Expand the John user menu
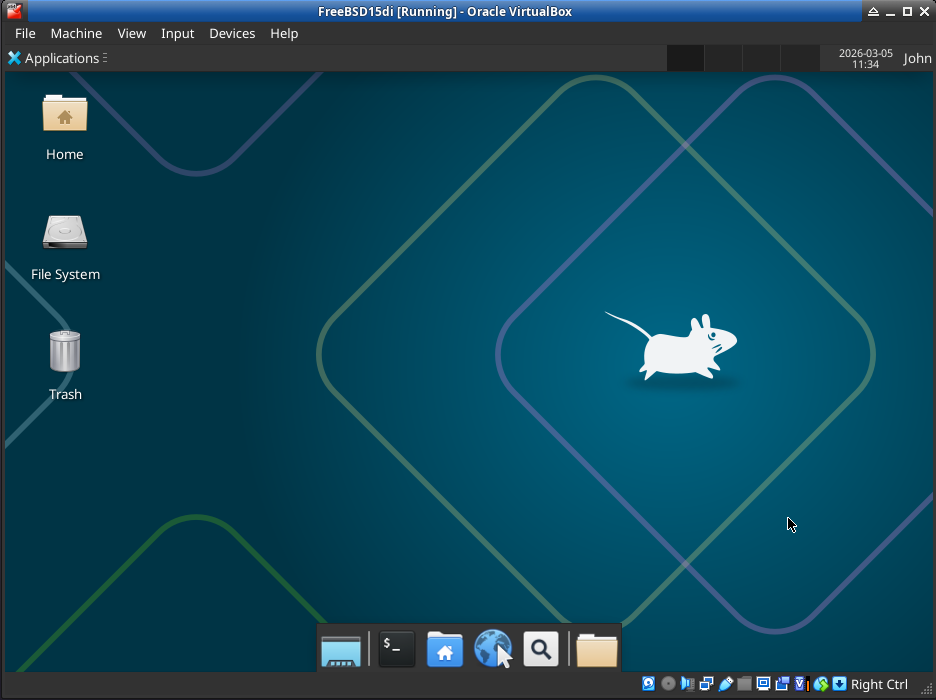This screenshot has width=936, height=700. (917, 58)
